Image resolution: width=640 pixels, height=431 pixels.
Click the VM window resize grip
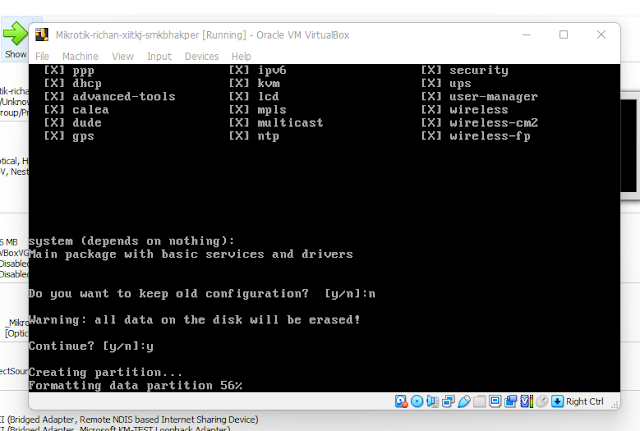coord(615,404)
